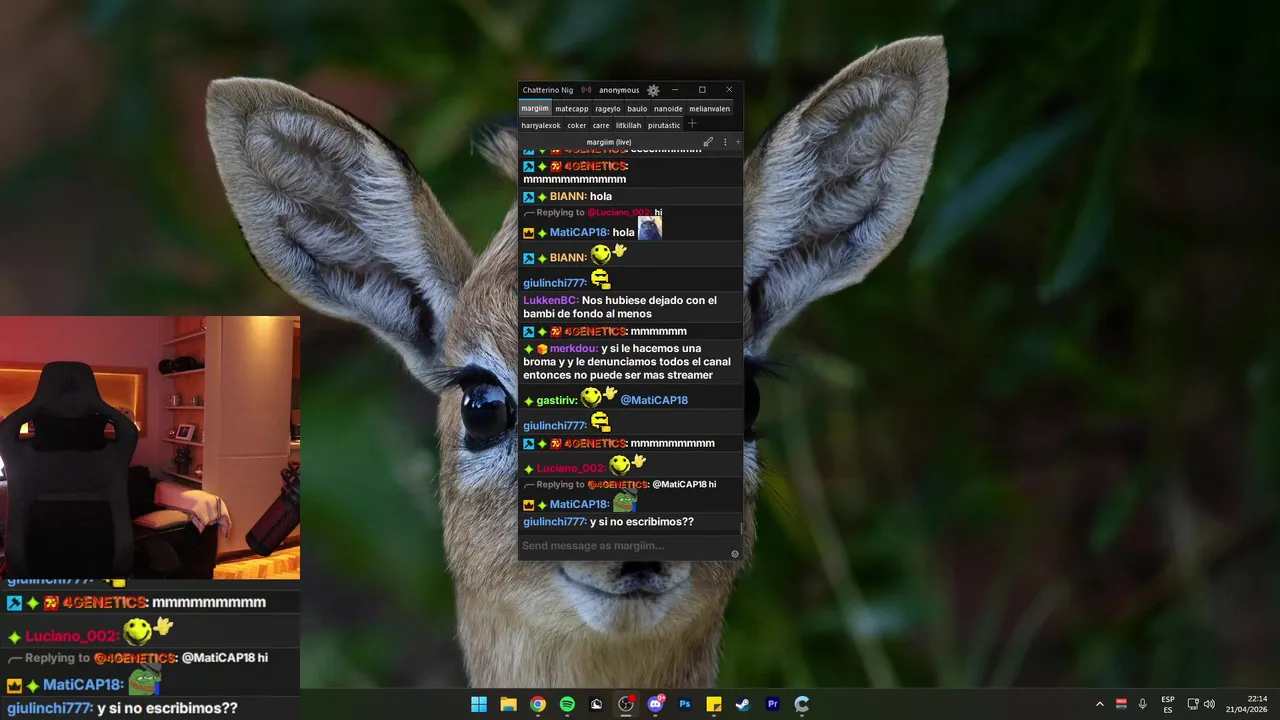Switch to the harryalexok tab
The height and width of the screenshot is (720, 1280).
541,125
